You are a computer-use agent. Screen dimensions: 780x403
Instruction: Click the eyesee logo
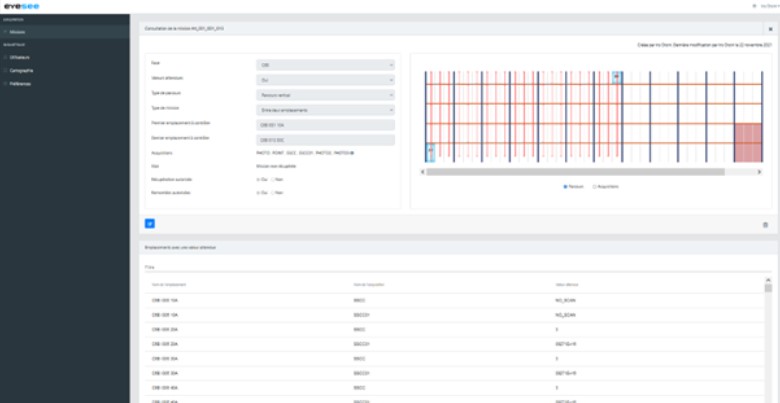click(x=21, y=6)
